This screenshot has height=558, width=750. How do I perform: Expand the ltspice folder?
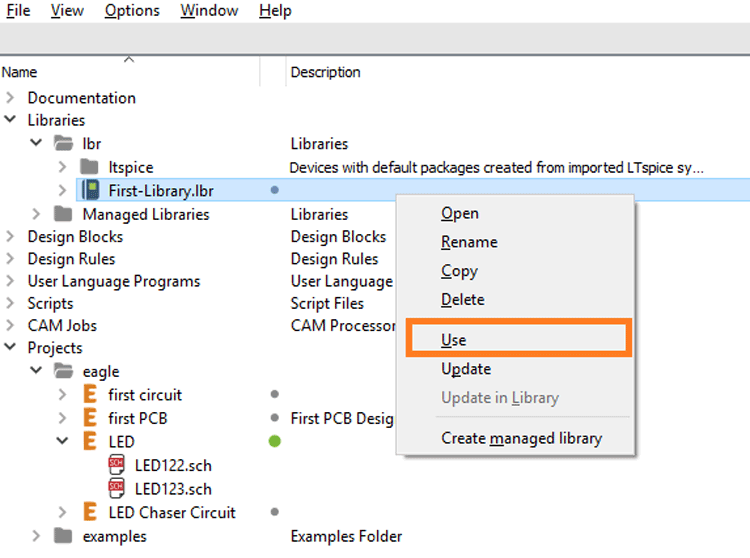click(62, 167)
